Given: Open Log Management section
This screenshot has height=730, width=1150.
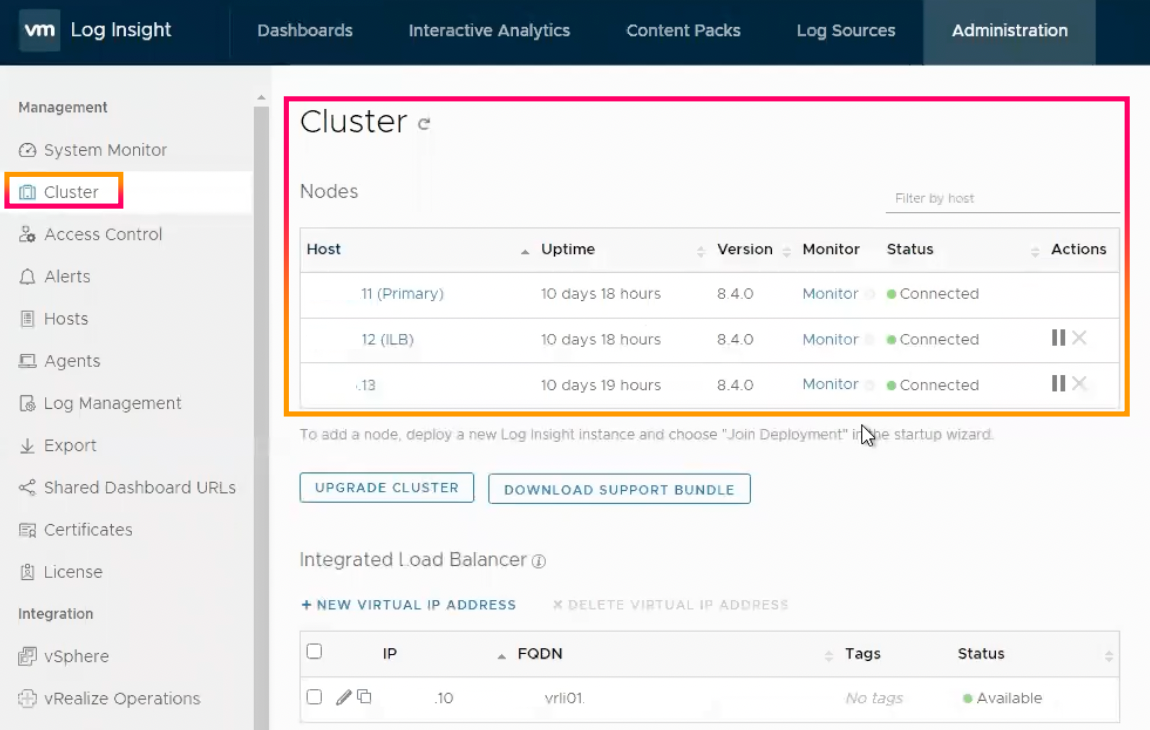Looking at the screenshot, I should (112, 404).
